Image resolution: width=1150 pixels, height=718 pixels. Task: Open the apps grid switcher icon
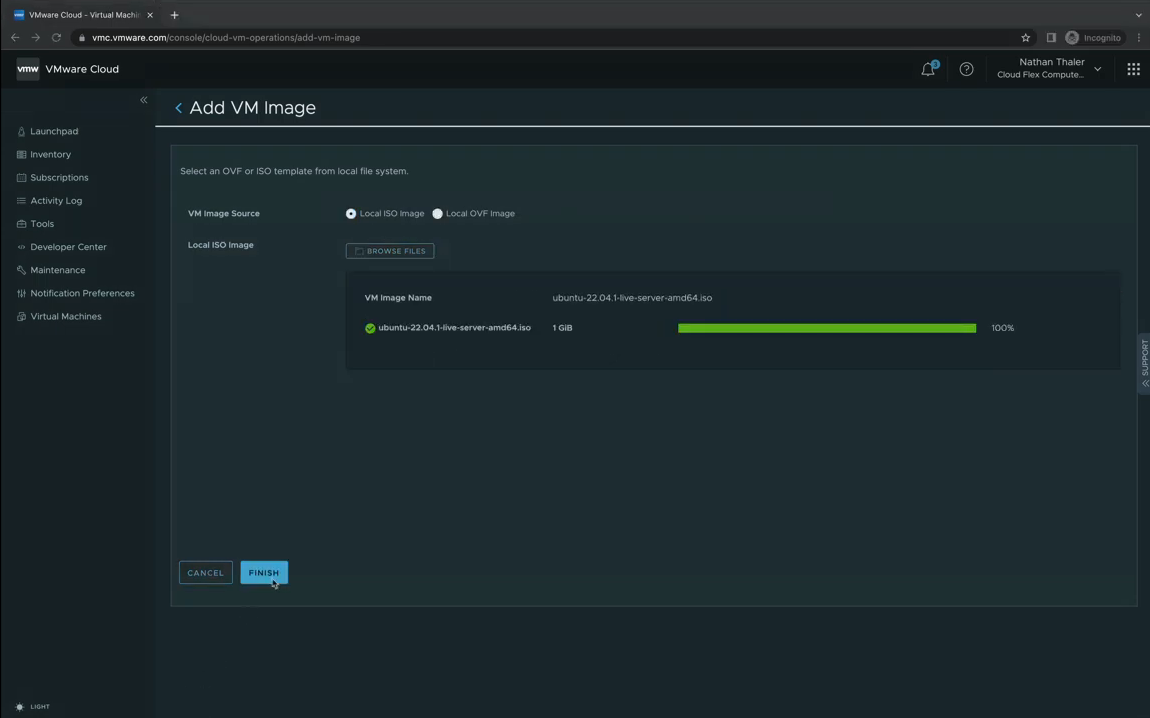1133,69
